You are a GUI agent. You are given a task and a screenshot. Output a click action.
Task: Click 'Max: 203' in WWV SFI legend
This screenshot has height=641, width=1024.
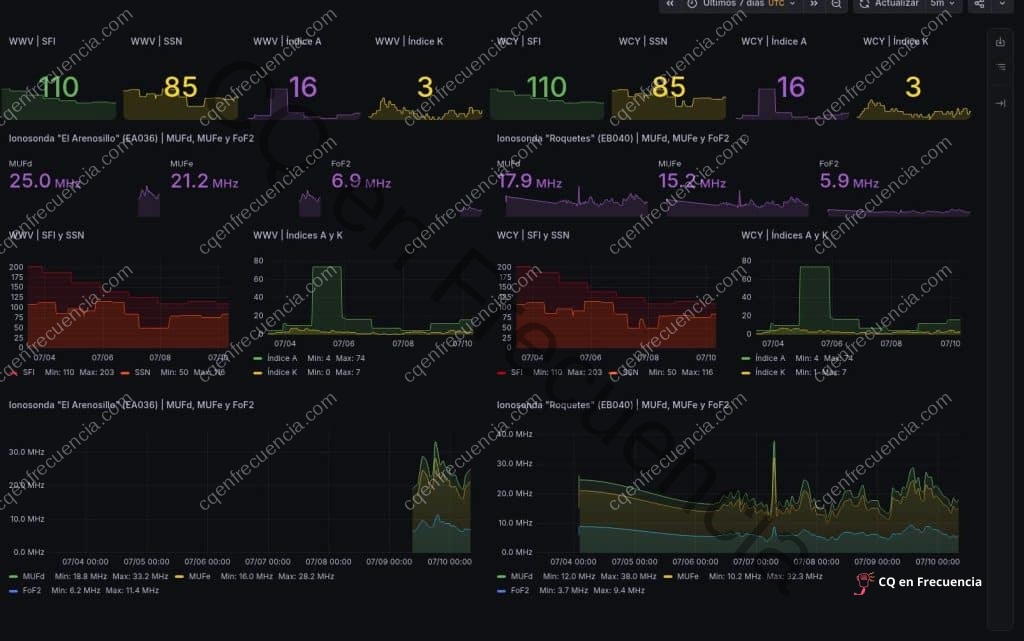pyautogui.click(x=97, y=372)
